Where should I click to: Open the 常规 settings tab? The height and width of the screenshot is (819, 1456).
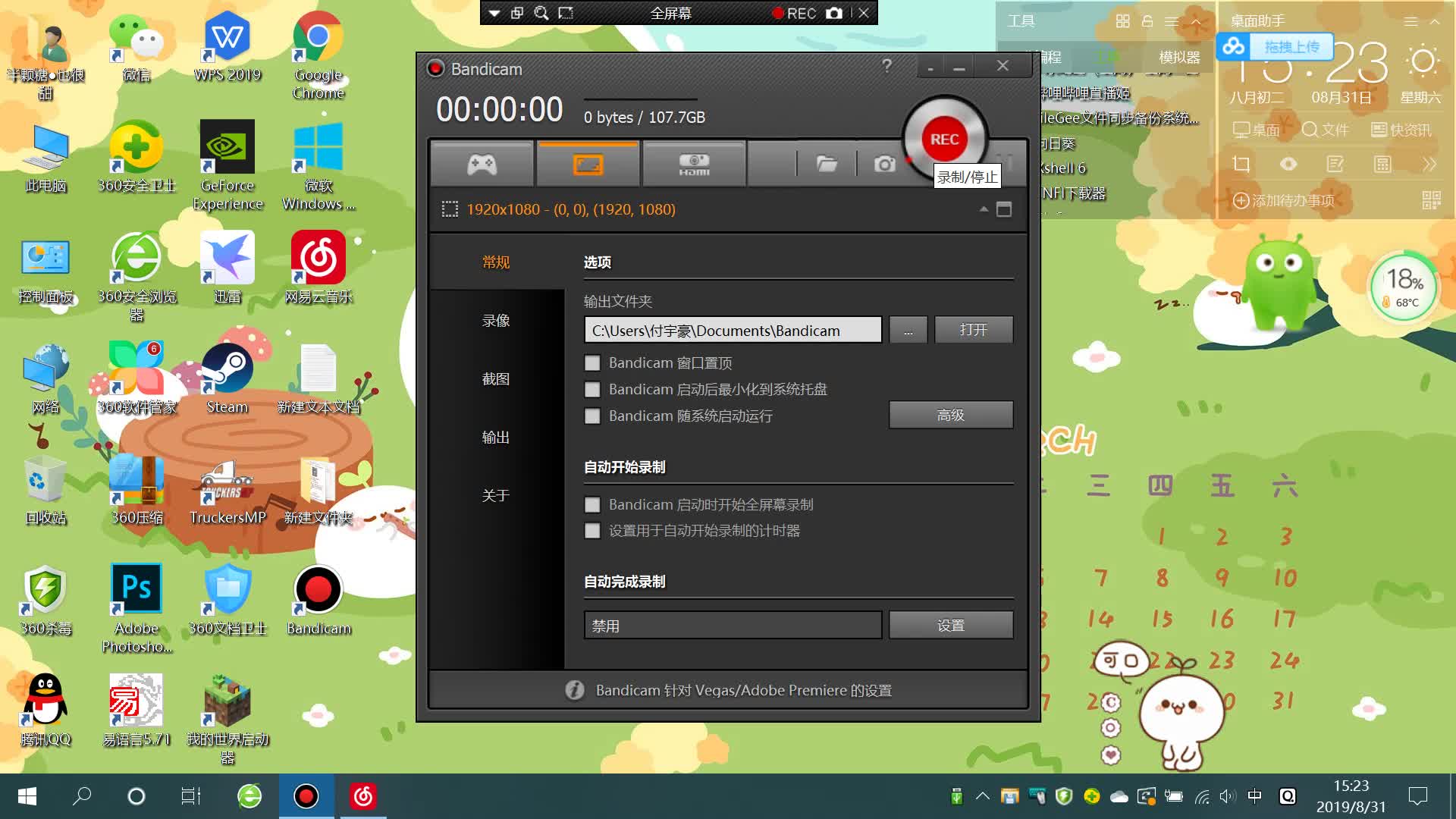point(496,262)
